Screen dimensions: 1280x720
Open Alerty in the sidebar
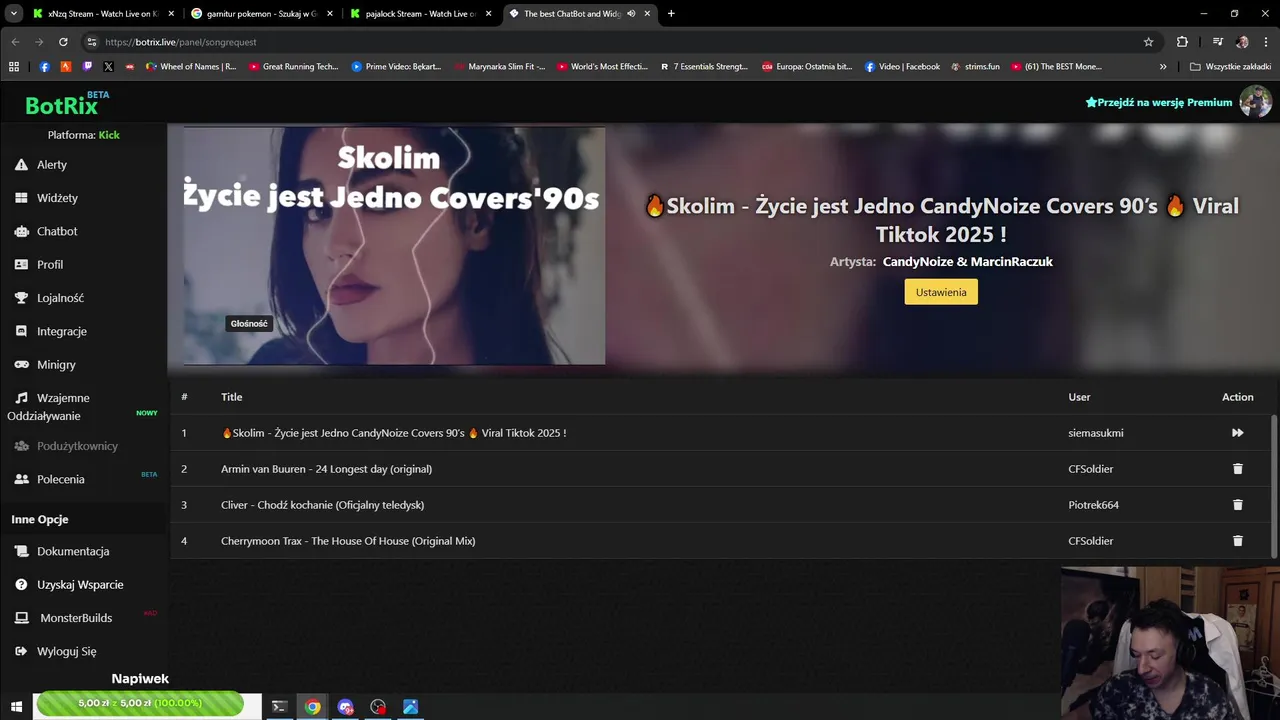pos(41,165)
